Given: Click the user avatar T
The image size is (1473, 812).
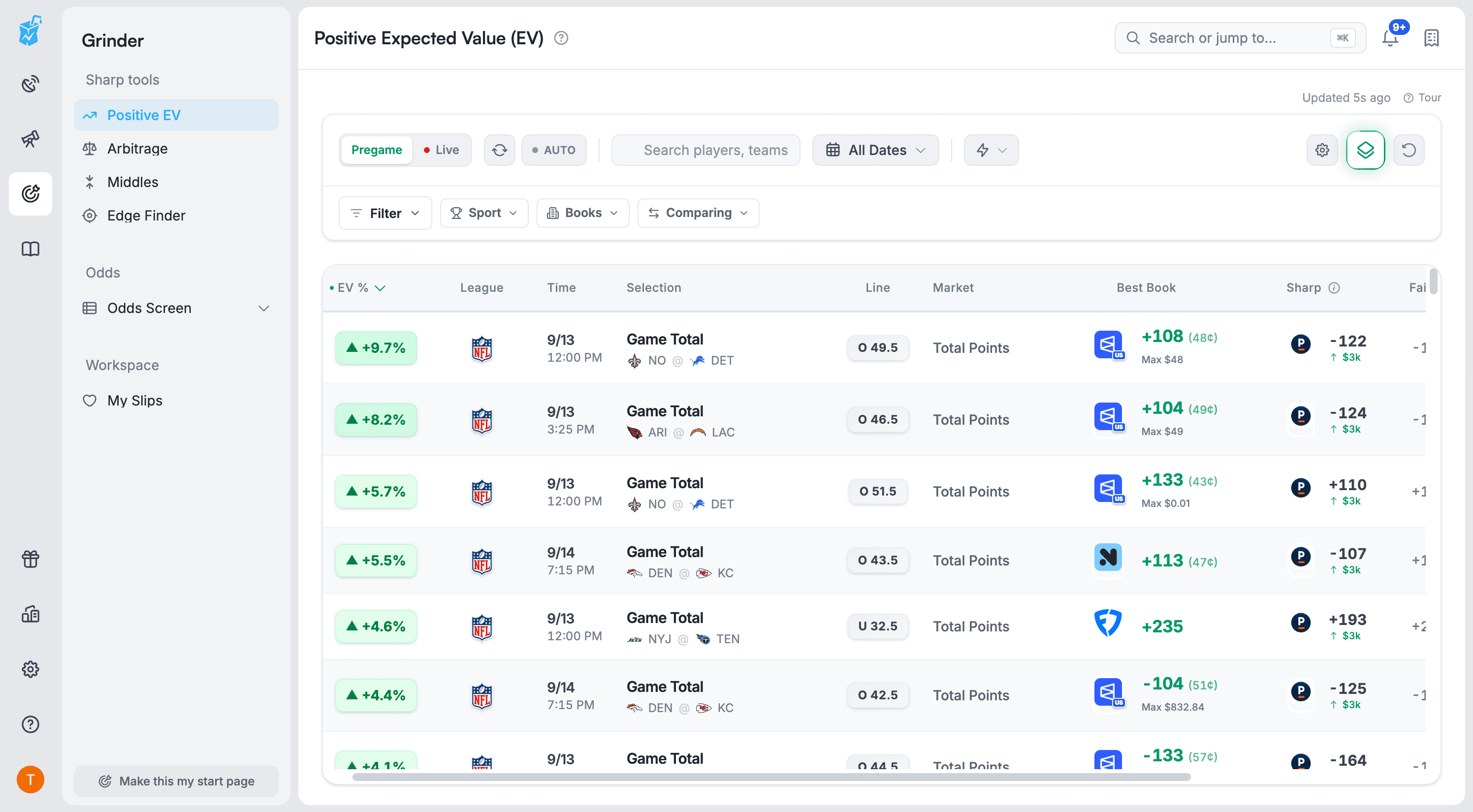Looking at the screenshot, I should tap(31, 780).
